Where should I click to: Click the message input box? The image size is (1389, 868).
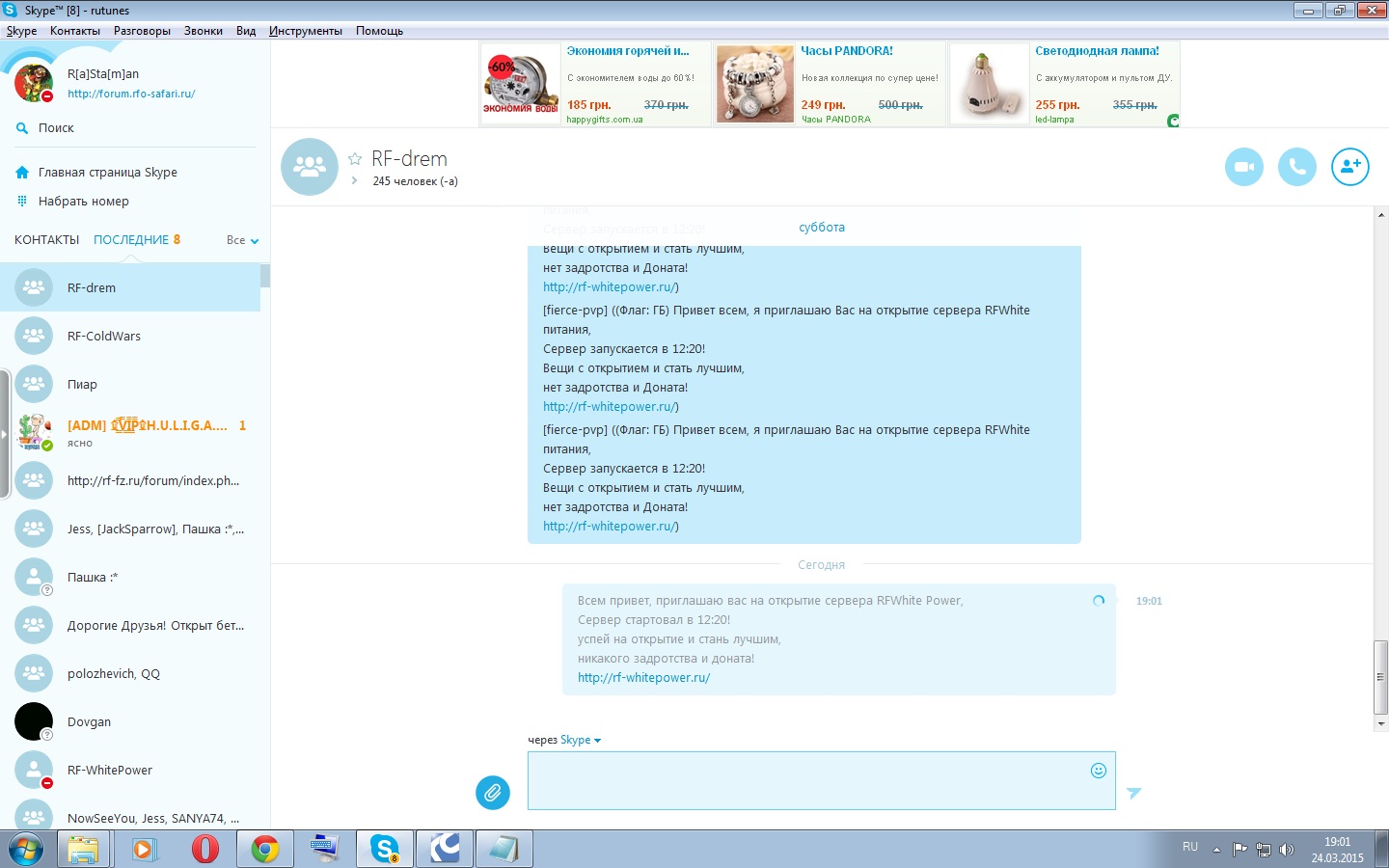pos(822,780)
